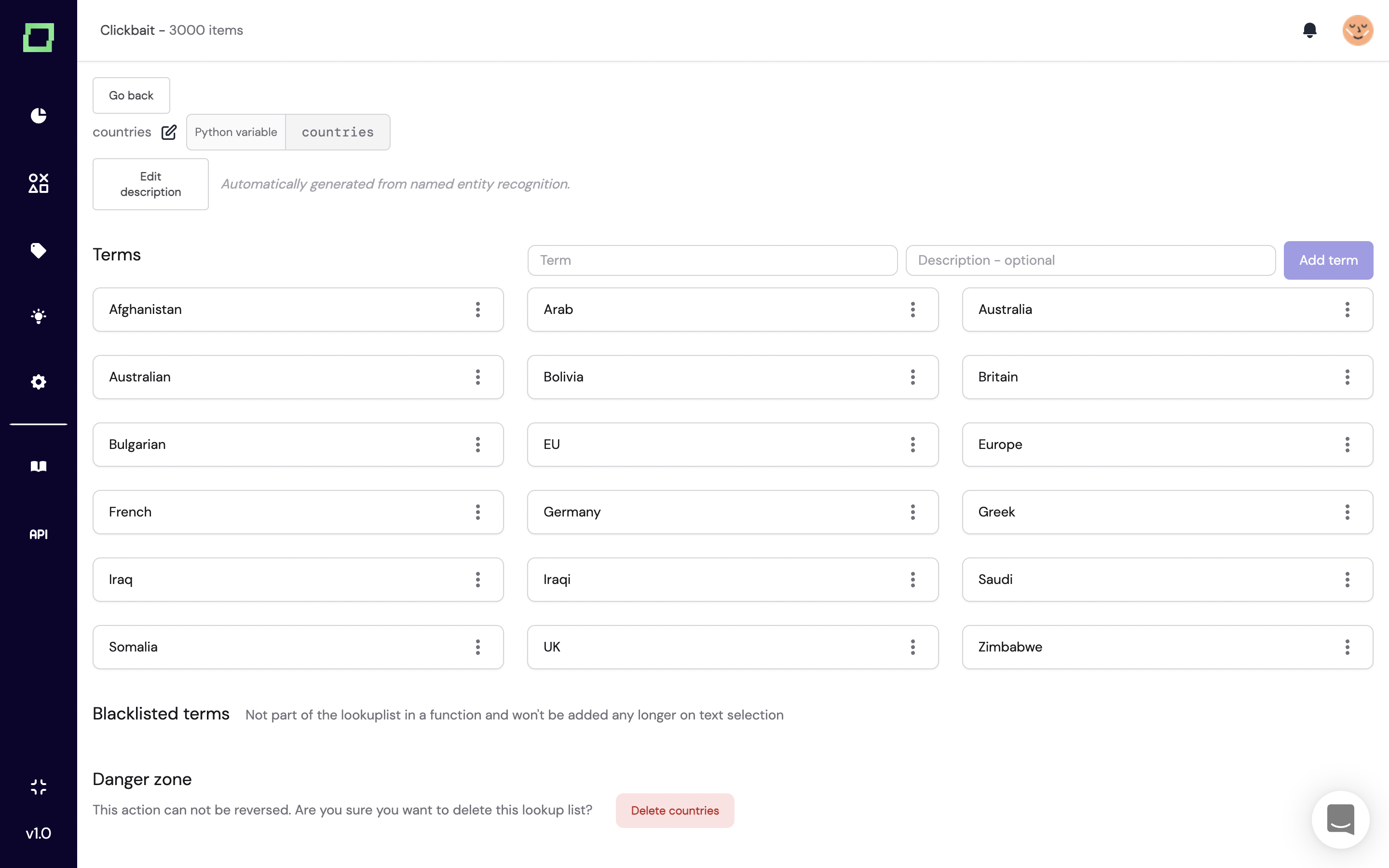Open three-dot menu for Zimbabwe term
Viewport: 1389px width, 868px height.
click(x=1347, y=647)
